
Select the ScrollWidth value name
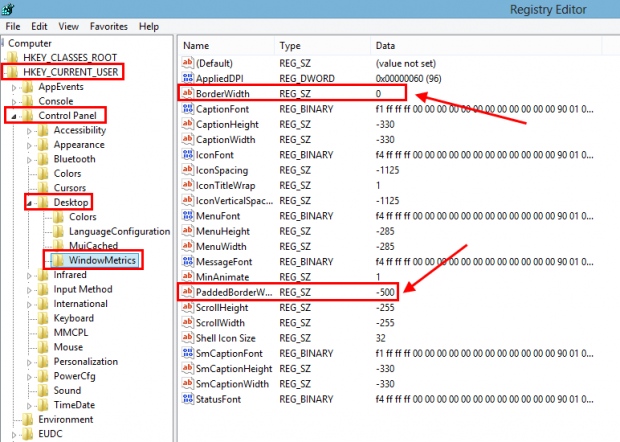pos(220,323)
